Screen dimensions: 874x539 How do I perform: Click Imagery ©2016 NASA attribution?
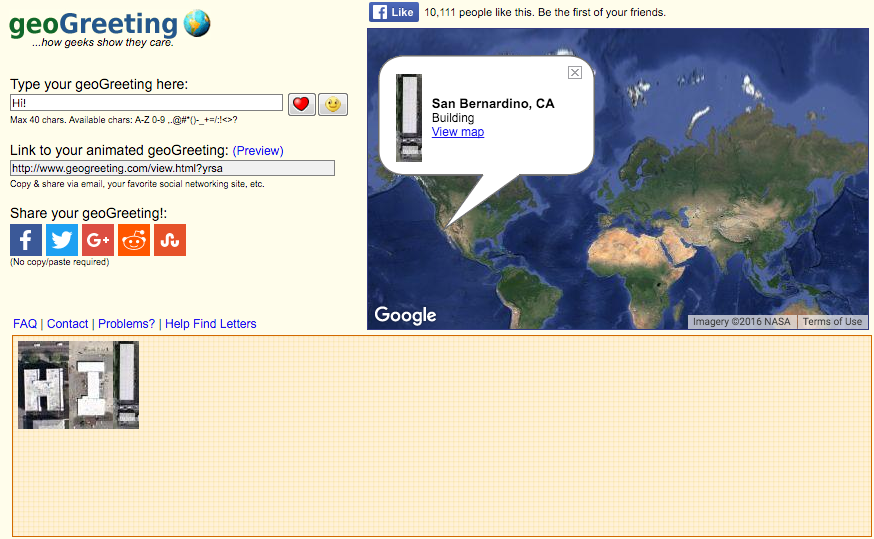point(742,322)
